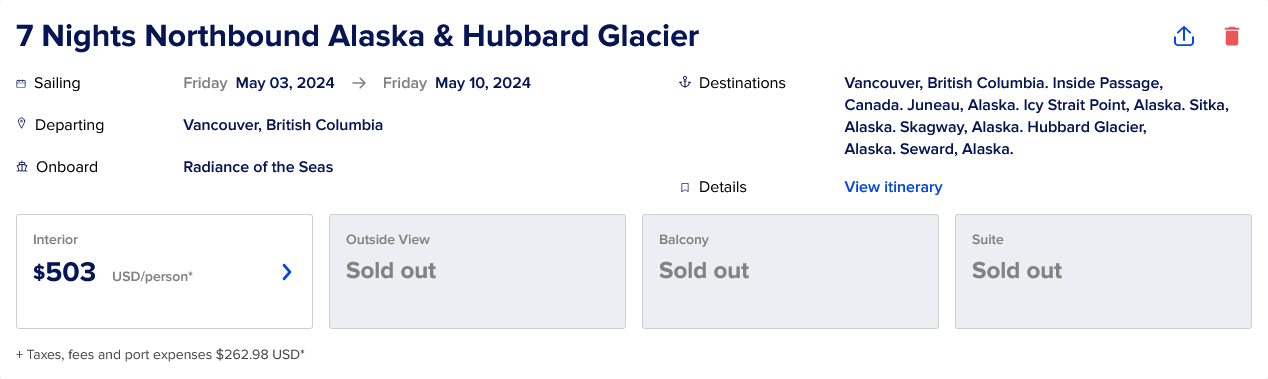Click the May 10, 2024 end date
The height and width of the screenshot is (379, 1268).
483,83
